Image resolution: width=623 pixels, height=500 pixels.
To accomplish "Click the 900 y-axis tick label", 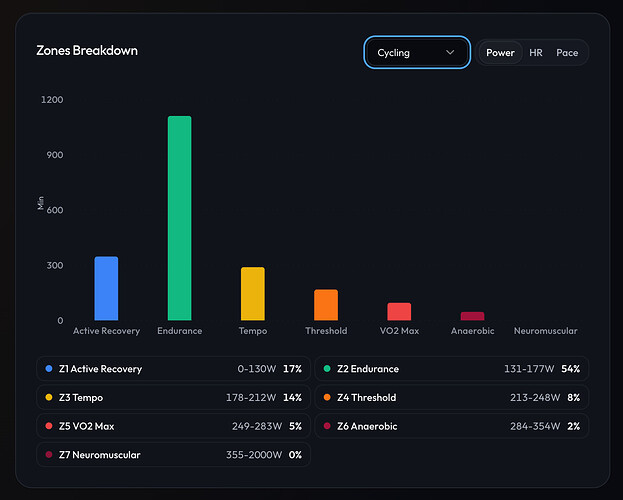I will pyautogui.click(x=55, y=155).
